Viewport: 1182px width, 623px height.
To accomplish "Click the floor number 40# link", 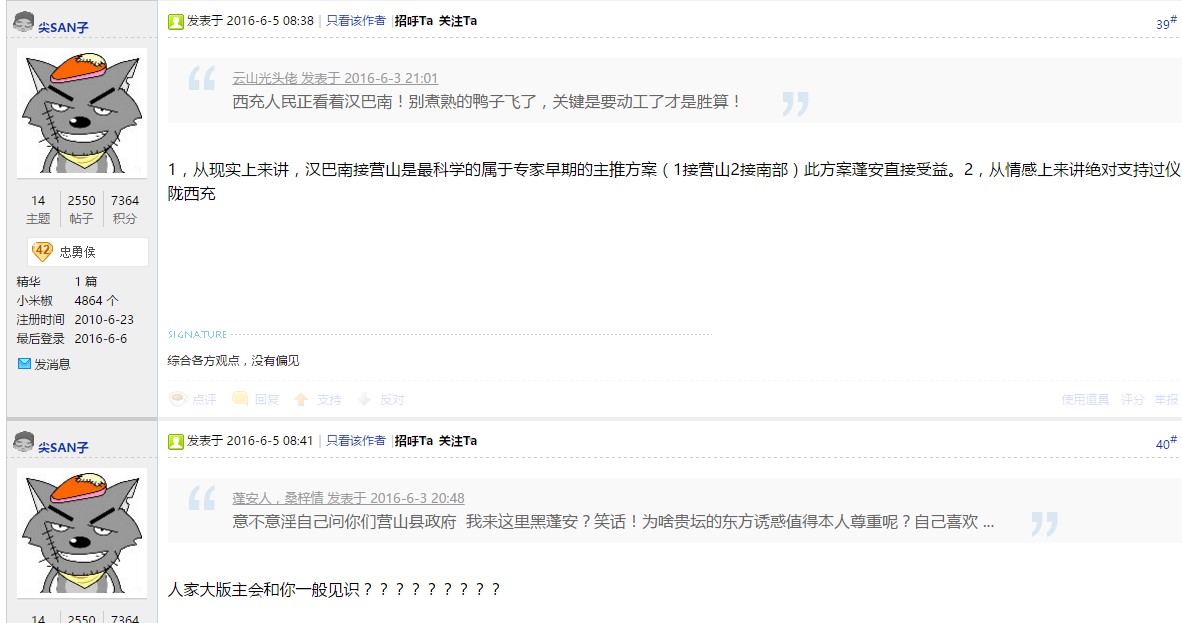I will (x=1166, y=443).
